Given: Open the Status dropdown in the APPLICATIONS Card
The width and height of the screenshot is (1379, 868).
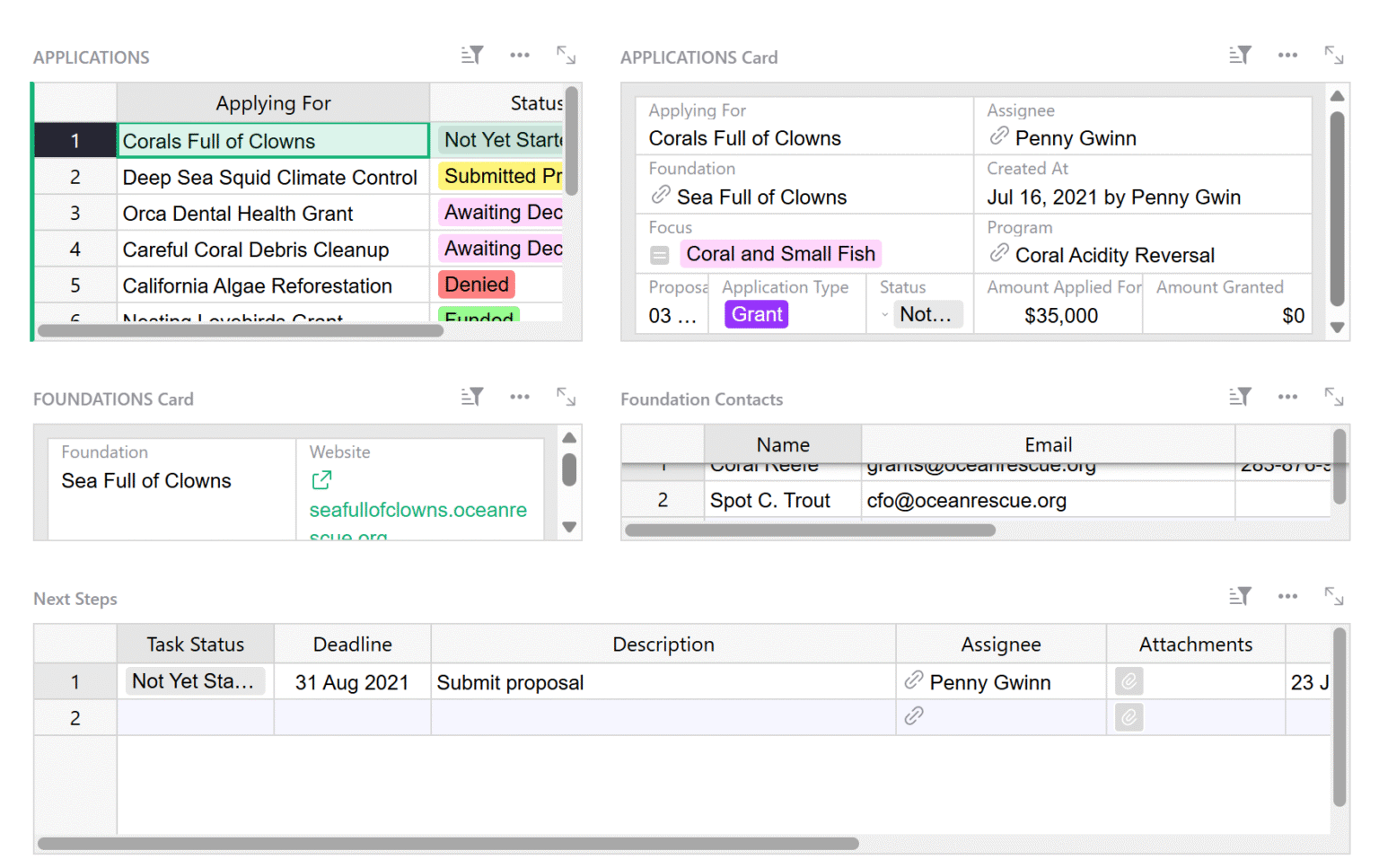Looking at the screenshot, I should click(884, 314).
